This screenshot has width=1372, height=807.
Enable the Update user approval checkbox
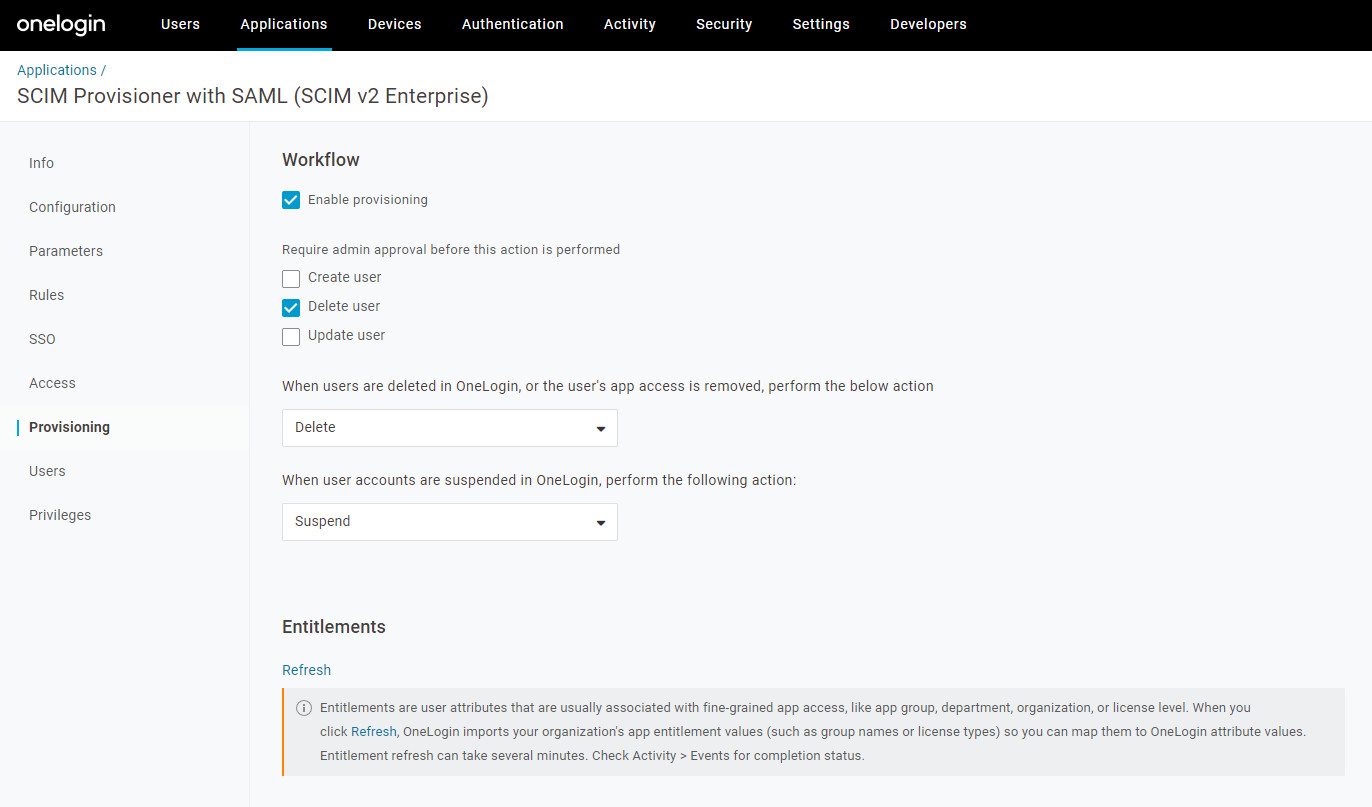(x=290, y=336)
